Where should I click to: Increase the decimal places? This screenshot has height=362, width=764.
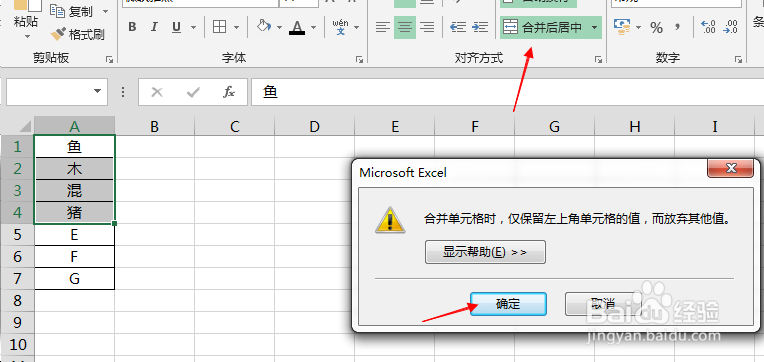point(707,27)
